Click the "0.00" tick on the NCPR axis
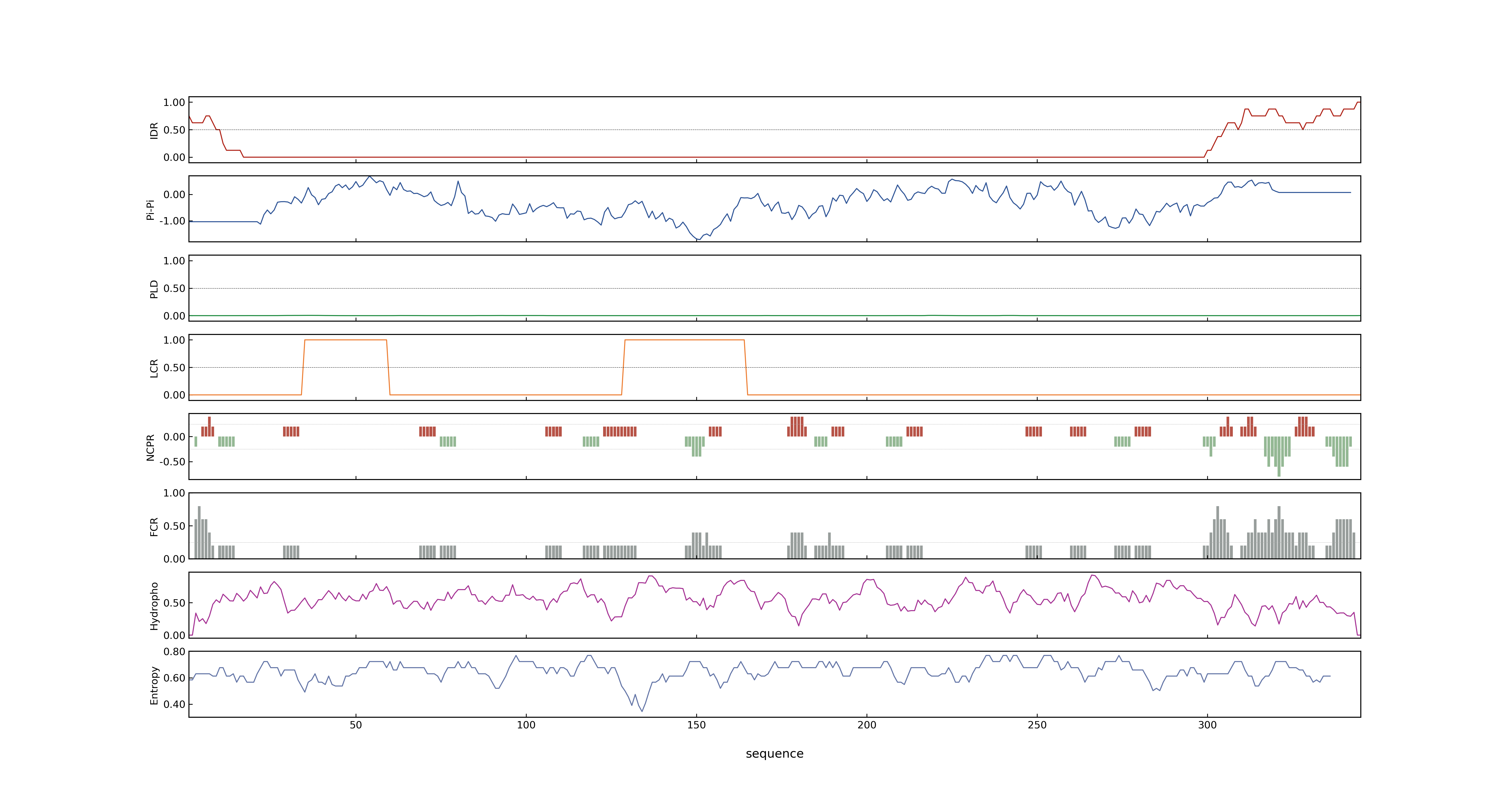 coord(174,437)
